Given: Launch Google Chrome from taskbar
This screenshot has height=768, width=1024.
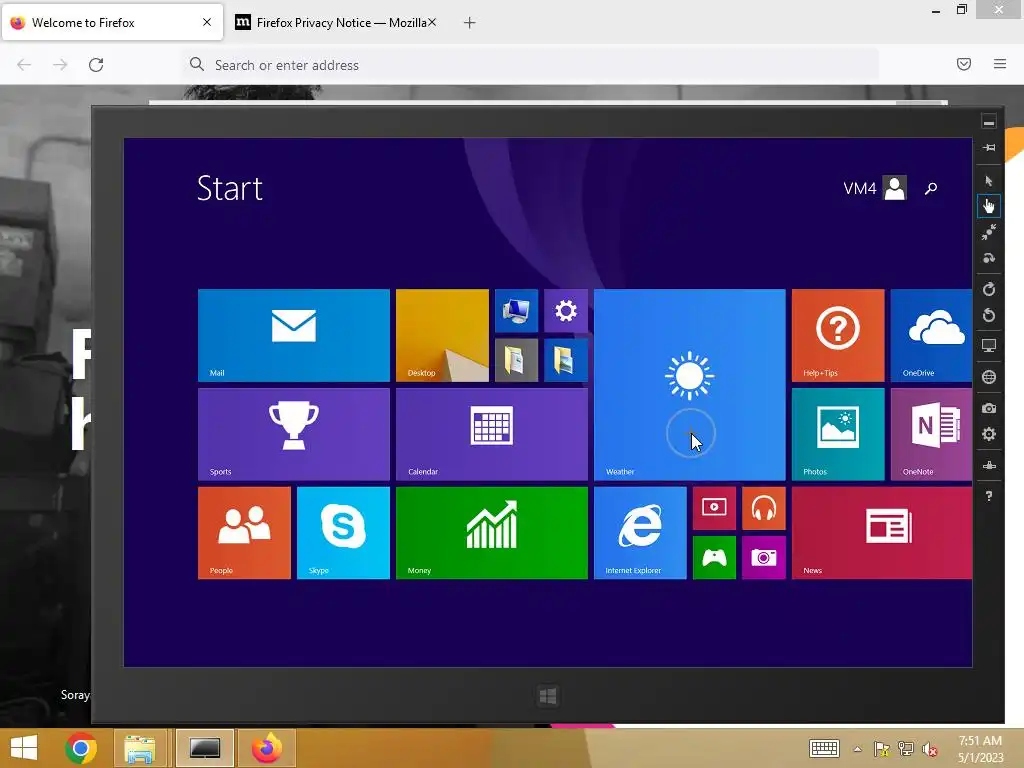Looking at the screenshot, I should tap(81, 748).
